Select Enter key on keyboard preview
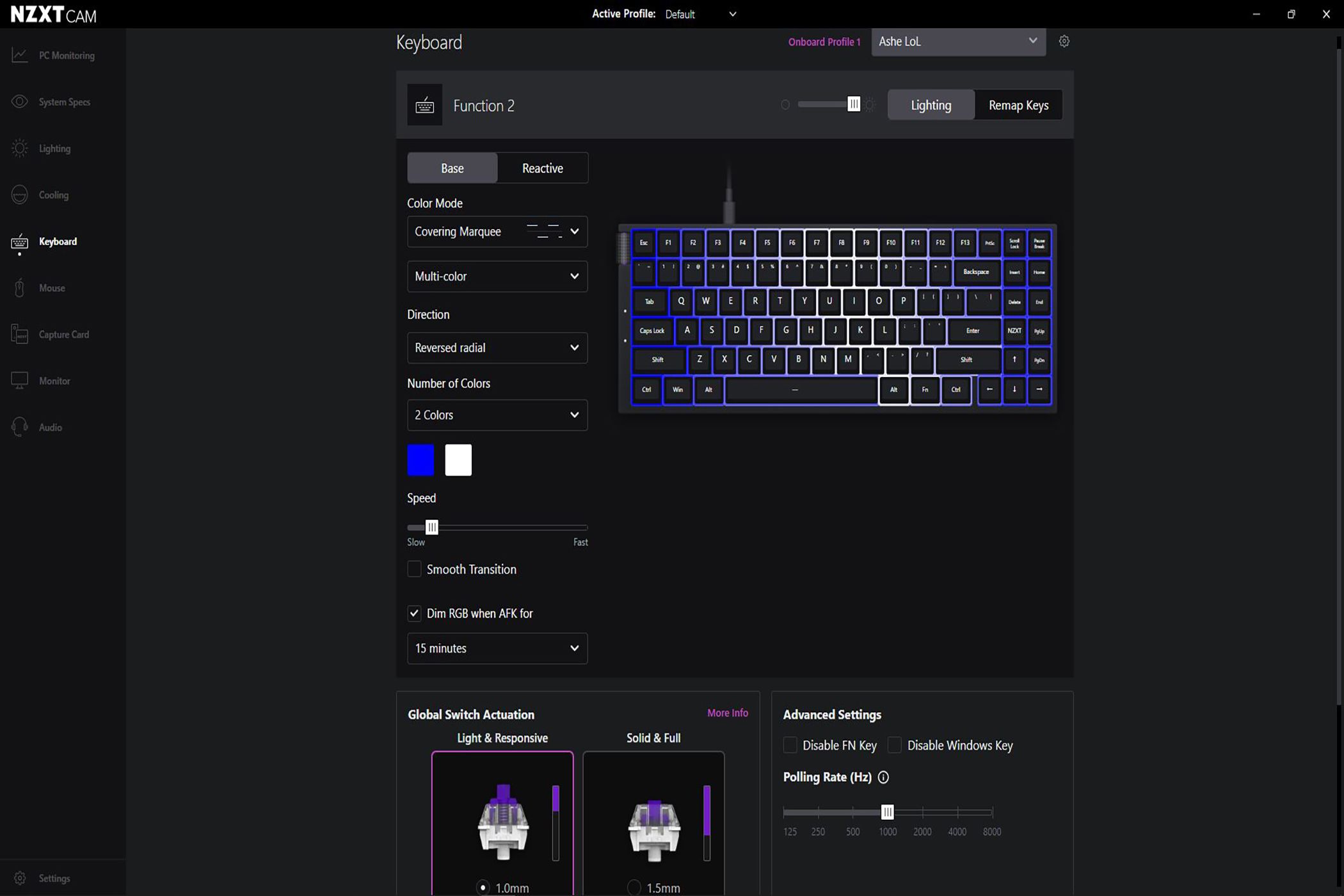 coord(973,331)
